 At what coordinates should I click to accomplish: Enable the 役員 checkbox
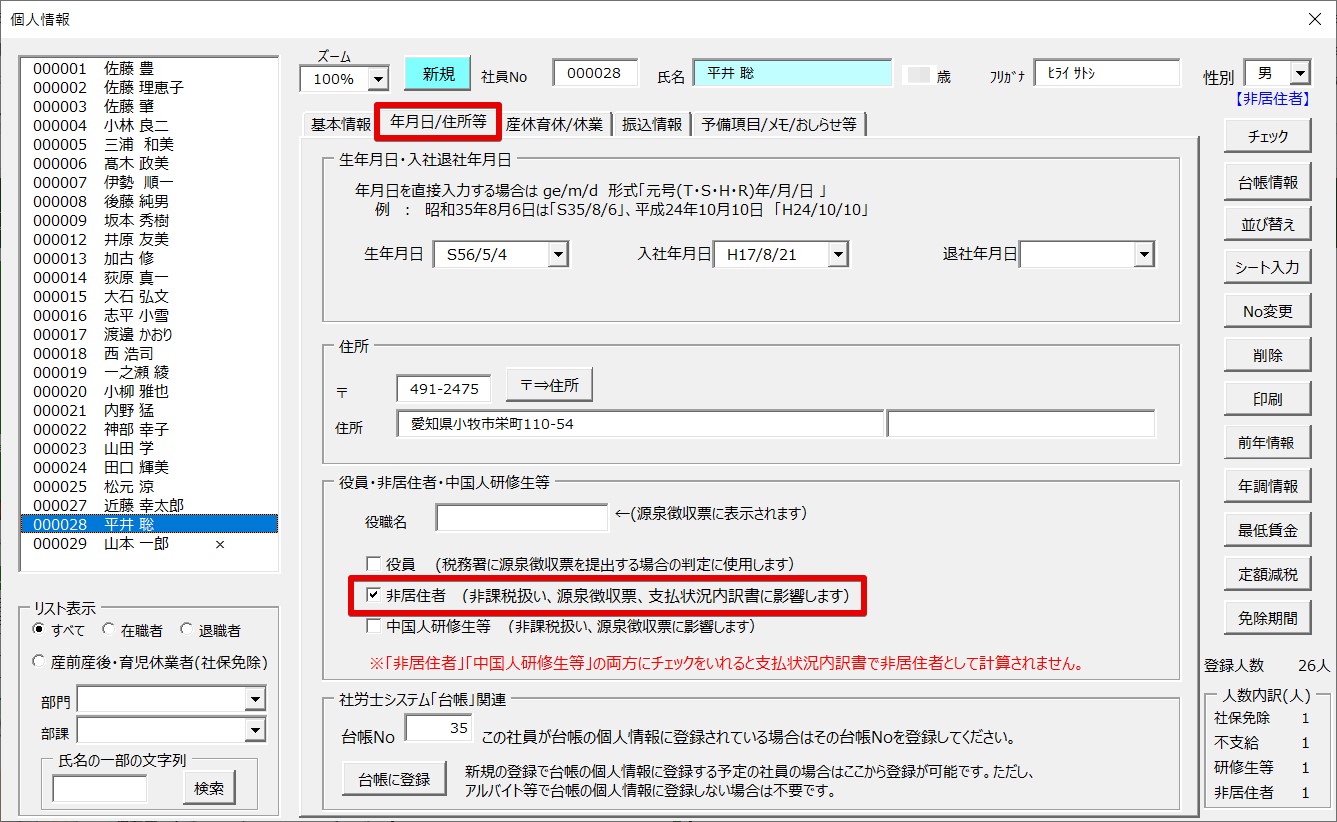click(374, 564)
